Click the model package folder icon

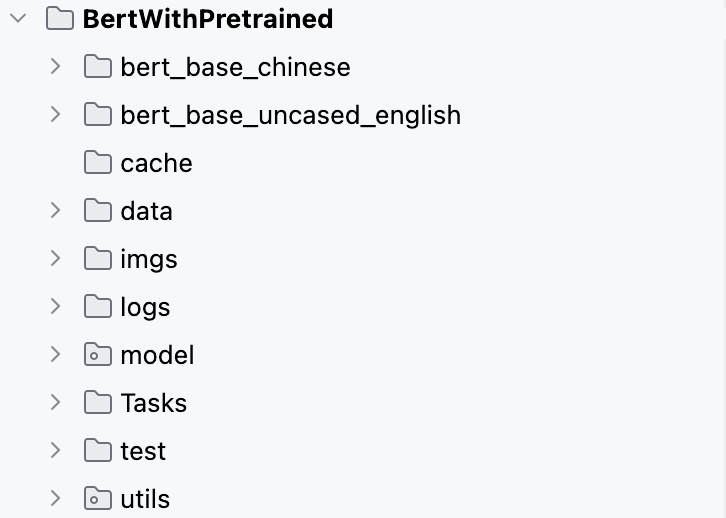(x=98, y=355)
